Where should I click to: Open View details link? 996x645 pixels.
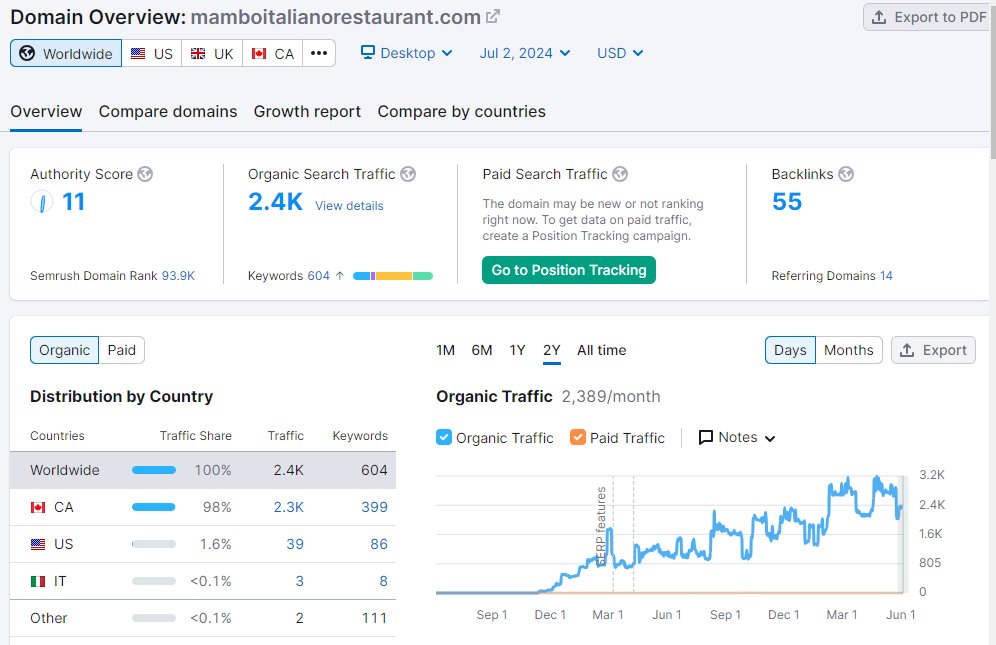(349, 206)
